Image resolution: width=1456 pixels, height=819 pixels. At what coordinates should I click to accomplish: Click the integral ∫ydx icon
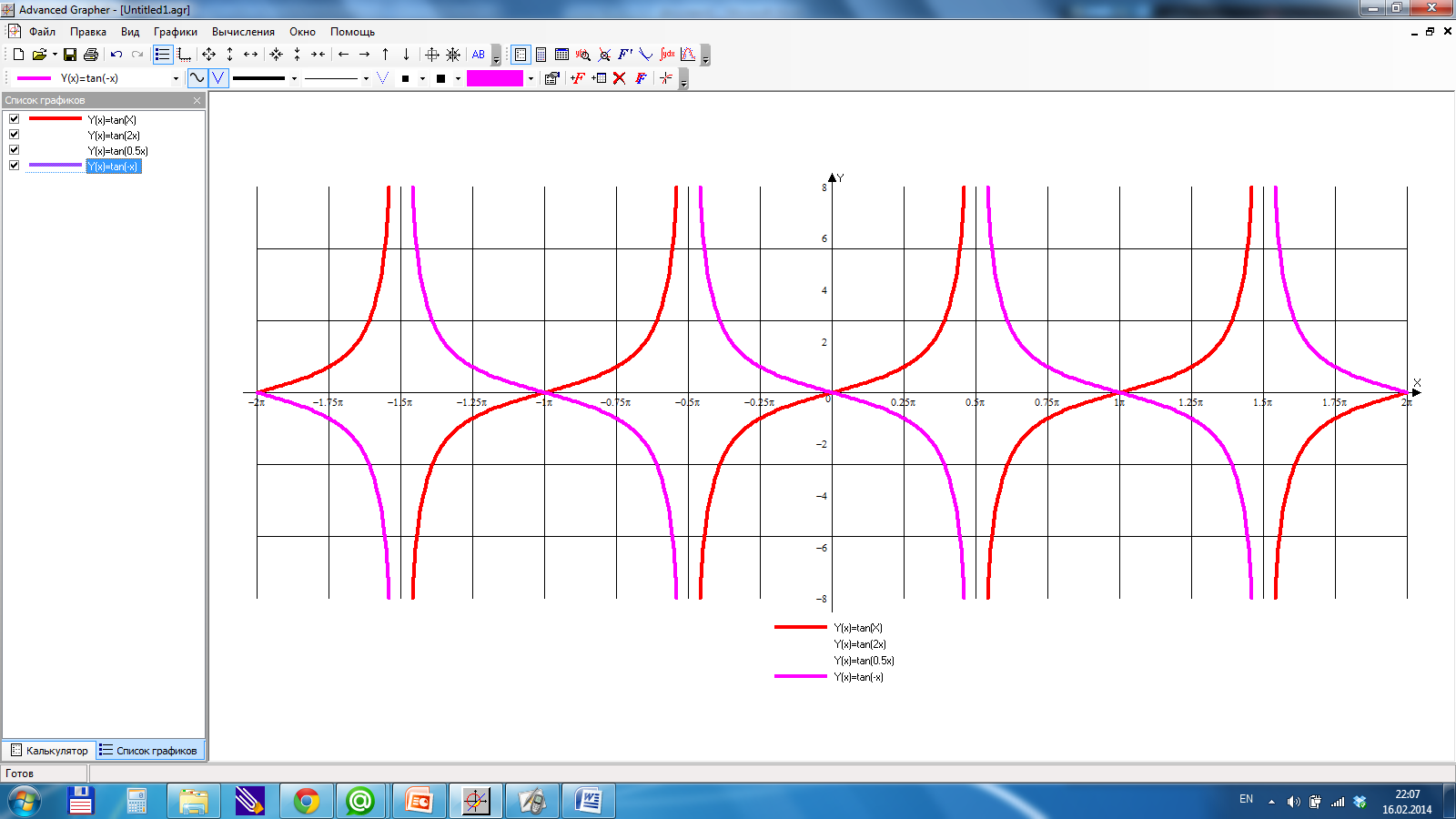coord(667,55)
